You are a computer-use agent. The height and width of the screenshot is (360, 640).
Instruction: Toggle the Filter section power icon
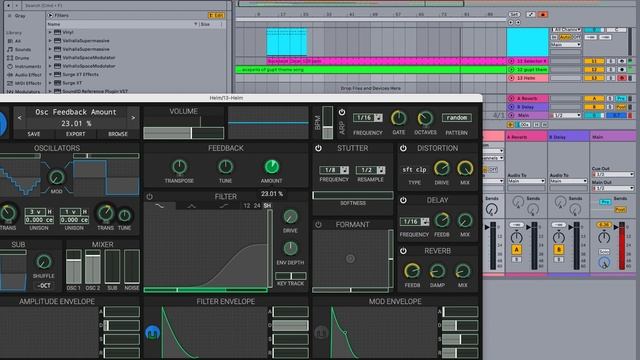150,197
